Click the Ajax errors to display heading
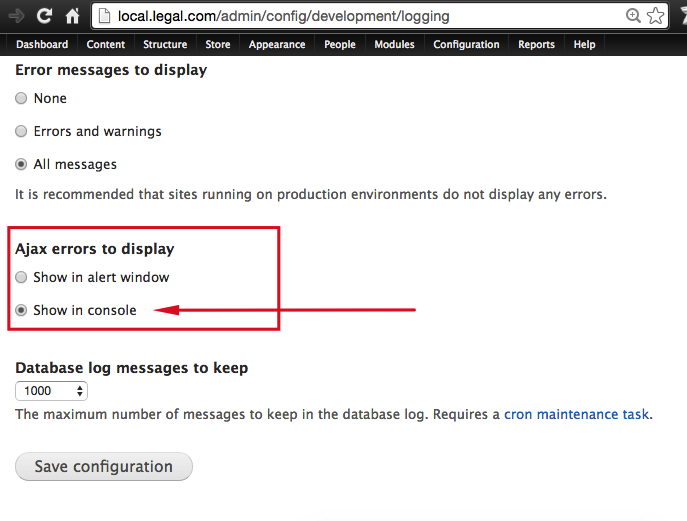 pyautogui.click(x=95, y=249)
